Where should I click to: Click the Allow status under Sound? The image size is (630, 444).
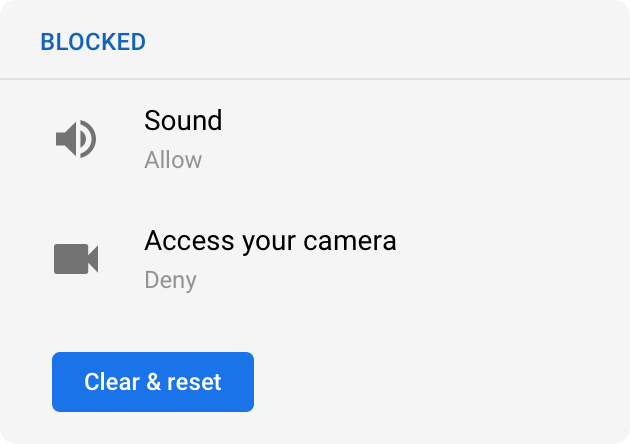(173, 160)
